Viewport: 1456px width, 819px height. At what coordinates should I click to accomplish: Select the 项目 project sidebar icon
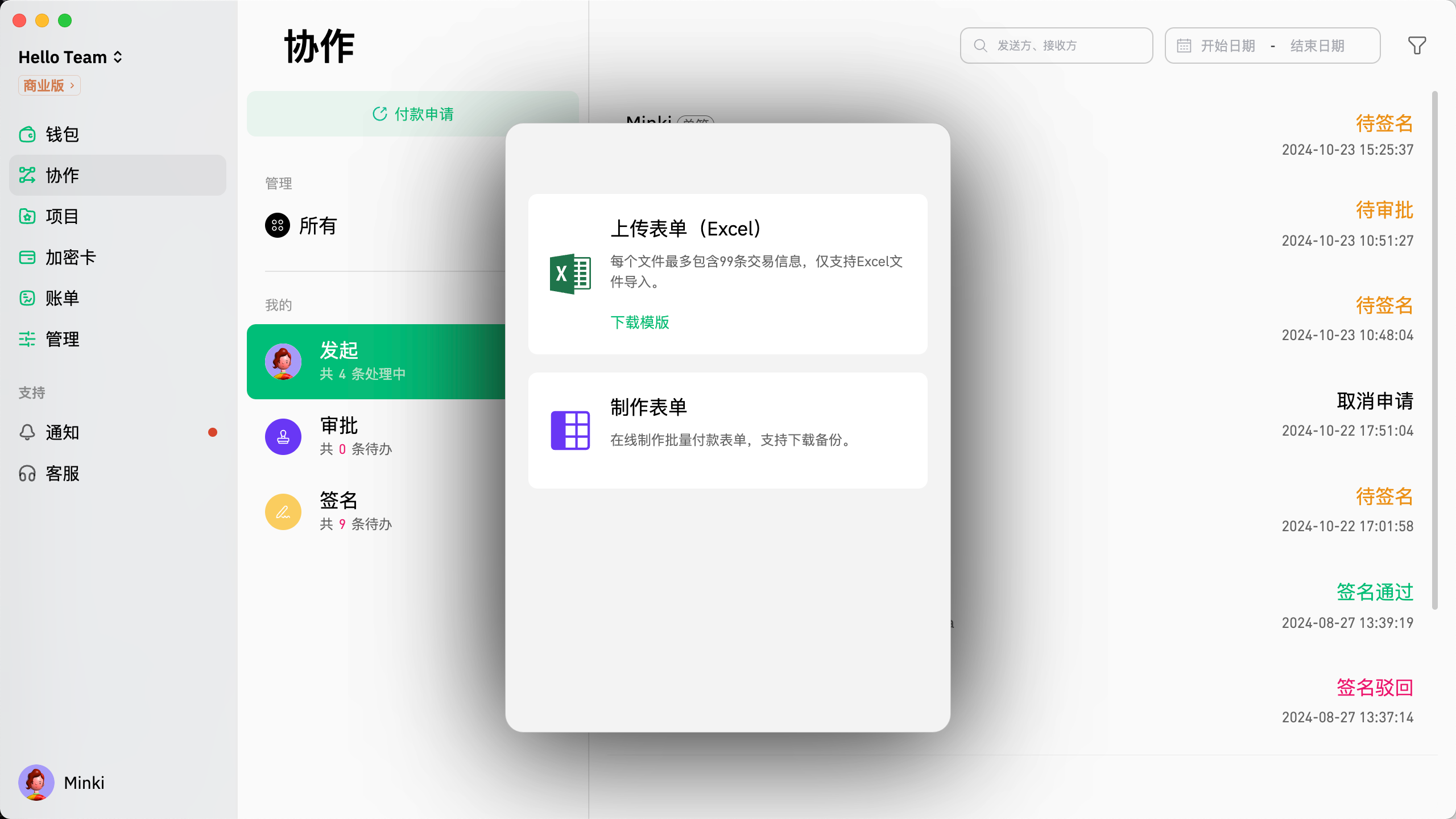pyautogui.click(x=27, y=217)
